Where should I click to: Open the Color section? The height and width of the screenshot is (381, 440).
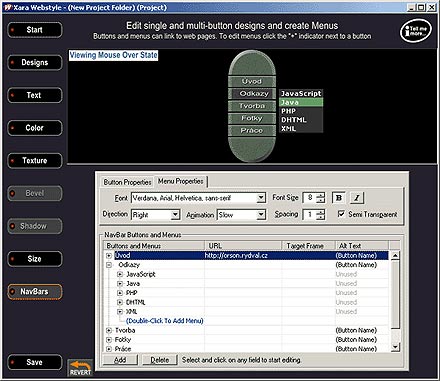pyautogui.click(x=35, y=128)
